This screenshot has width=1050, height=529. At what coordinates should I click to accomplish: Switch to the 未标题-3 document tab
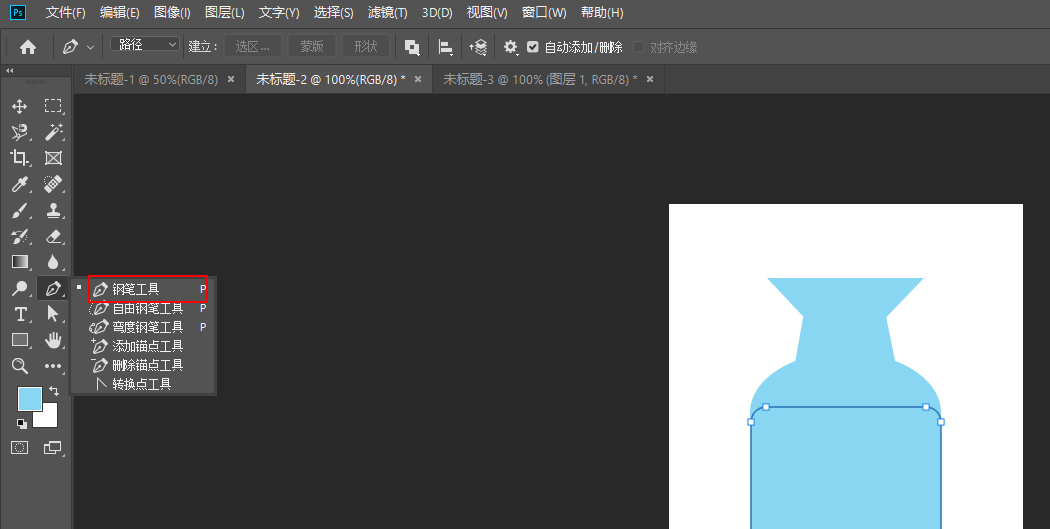point(539,79)
